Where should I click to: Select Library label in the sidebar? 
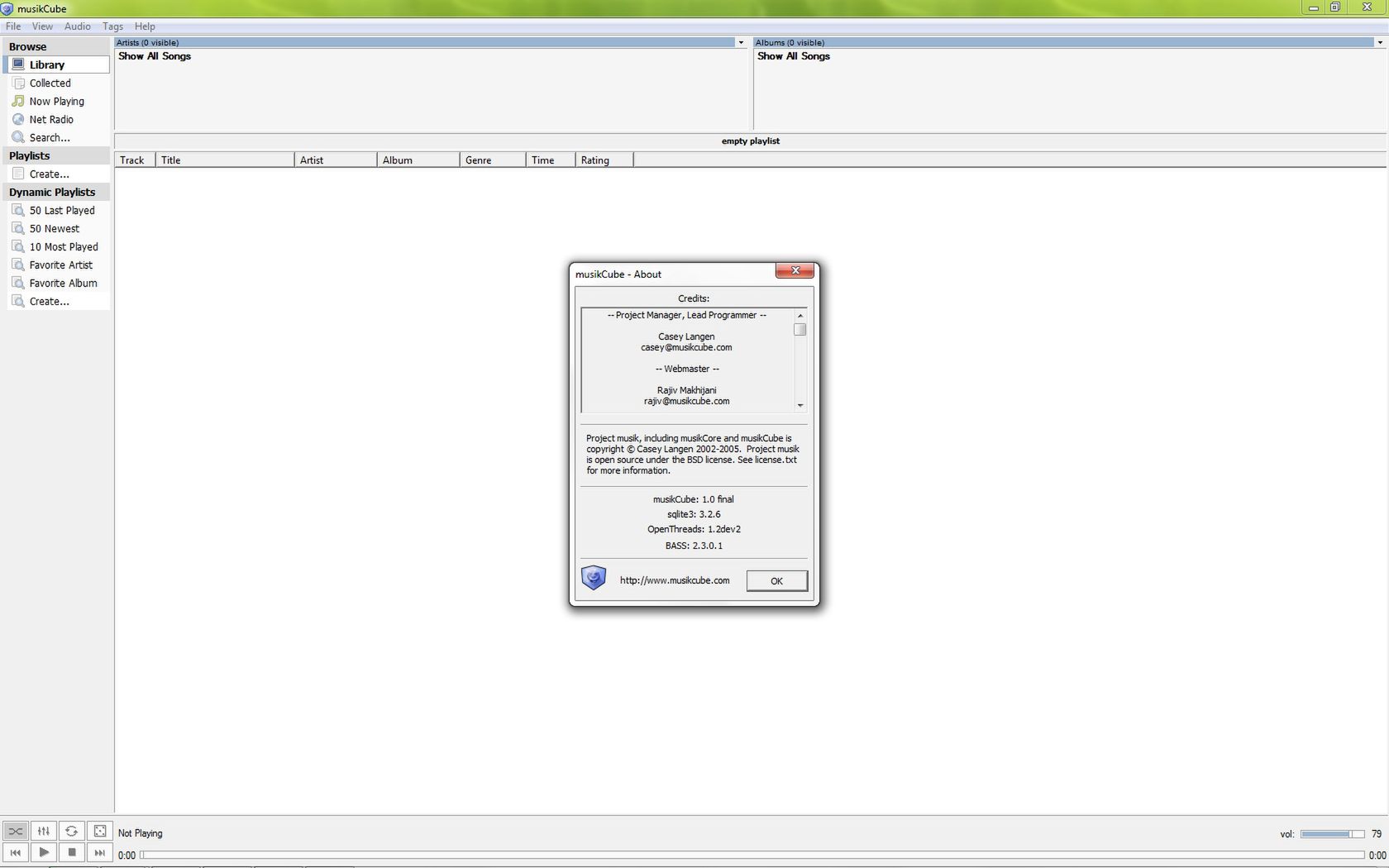pyautogui.click(x=47, y=64)
